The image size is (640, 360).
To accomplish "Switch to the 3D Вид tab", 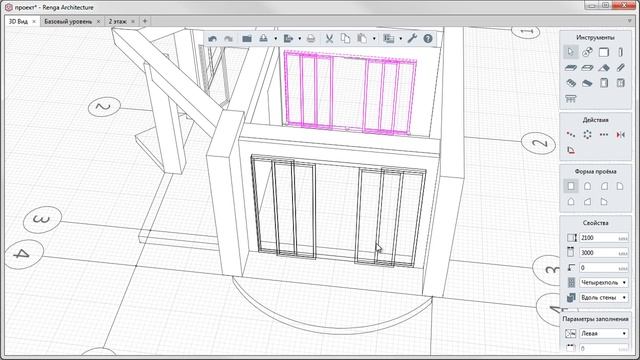I will 18,21.
